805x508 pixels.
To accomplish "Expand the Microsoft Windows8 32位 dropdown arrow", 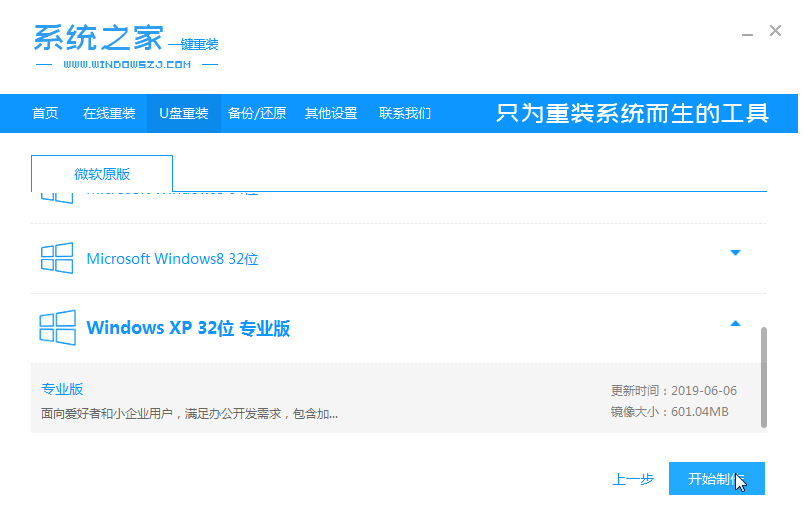I will click(735, 253).
